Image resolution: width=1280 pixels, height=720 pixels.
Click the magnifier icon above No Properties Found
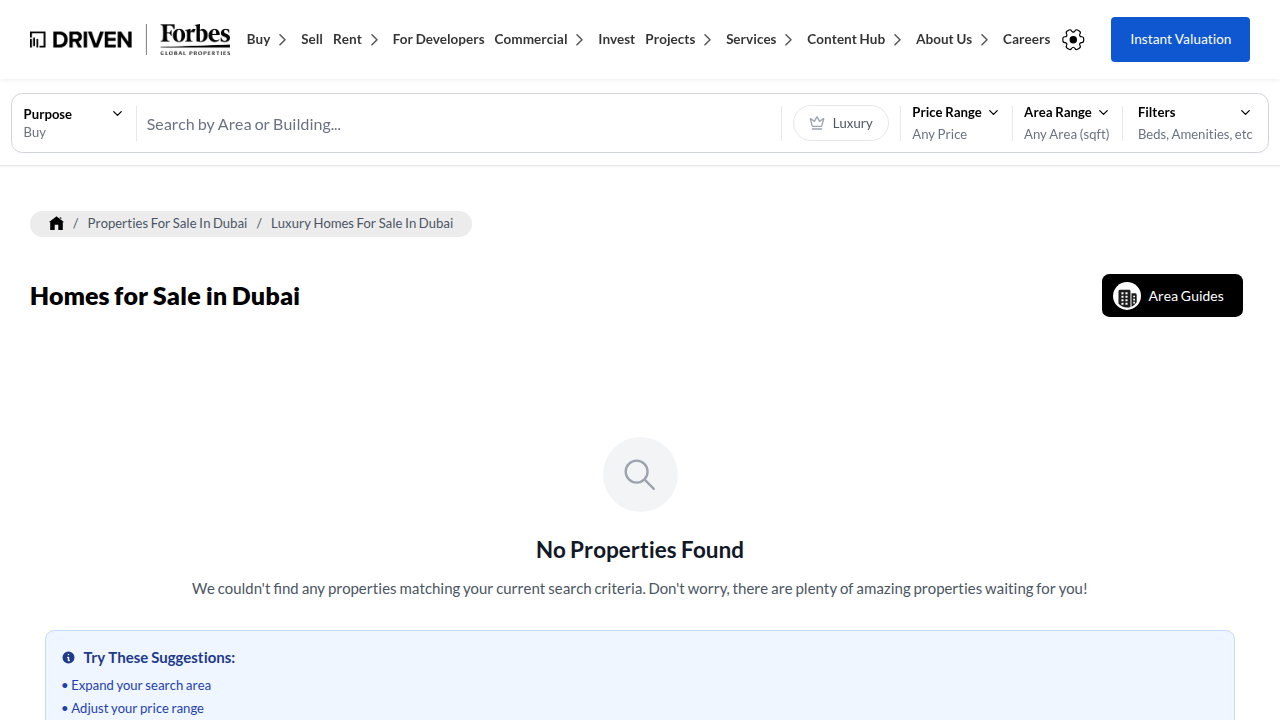click(x=640, y=474)
